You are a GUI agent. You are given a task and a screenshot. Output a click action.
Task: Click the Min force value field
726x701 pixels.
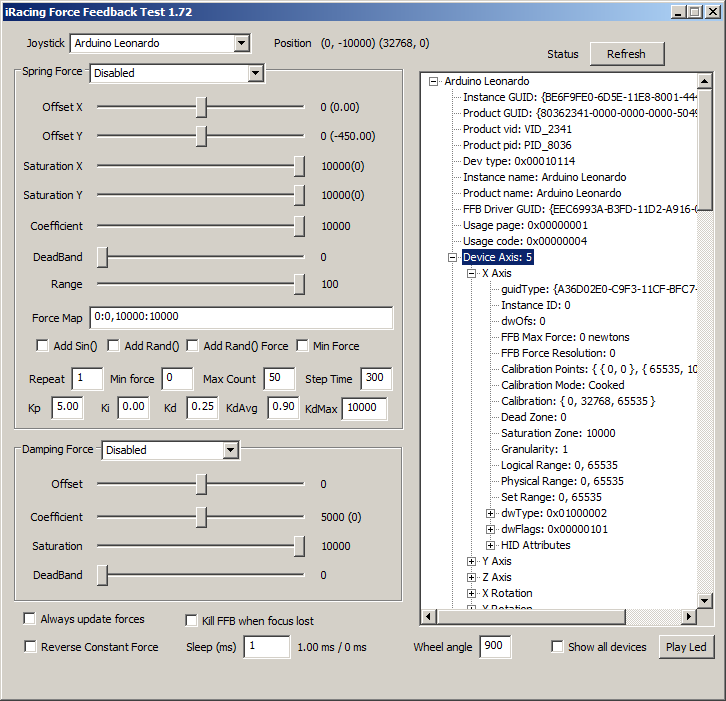coord(177,379)
